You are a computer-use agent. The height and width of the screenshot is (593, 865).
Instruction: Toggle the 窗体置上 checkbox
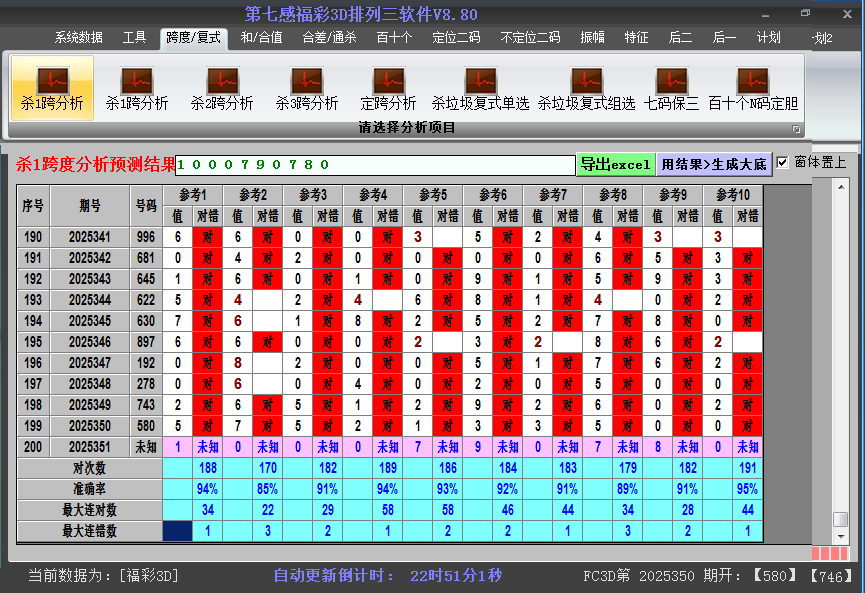pyautogui.click(x=782, y=162)
